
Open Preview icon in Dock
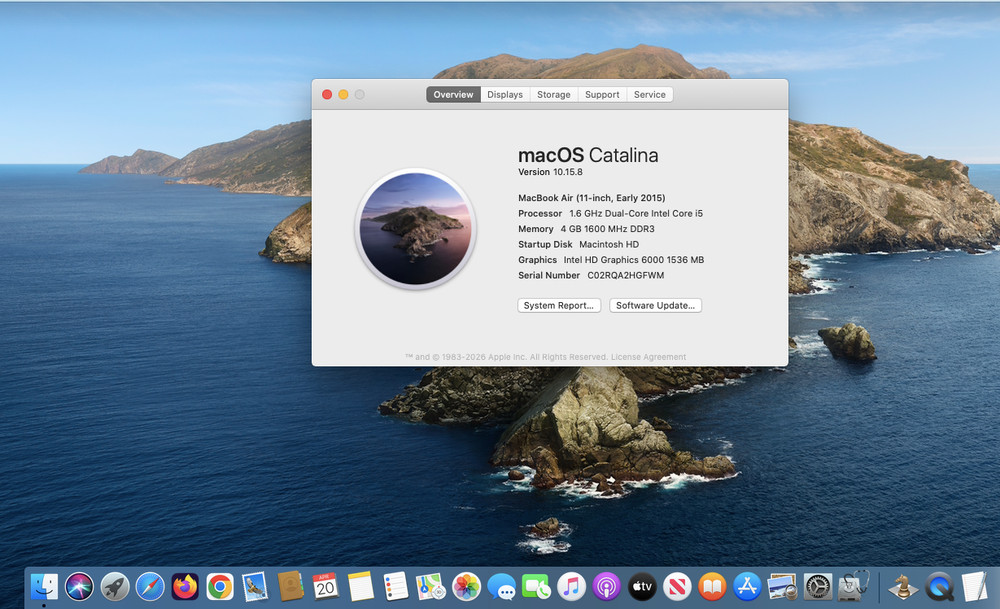coord(783,587)
